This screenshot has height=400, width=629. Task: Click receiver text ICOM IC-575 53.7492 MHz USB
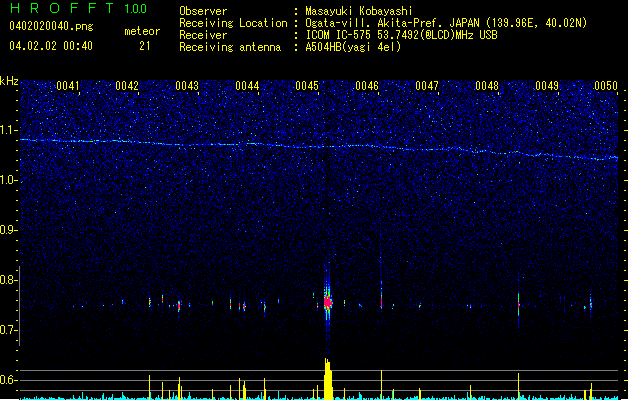coord(401,35)
